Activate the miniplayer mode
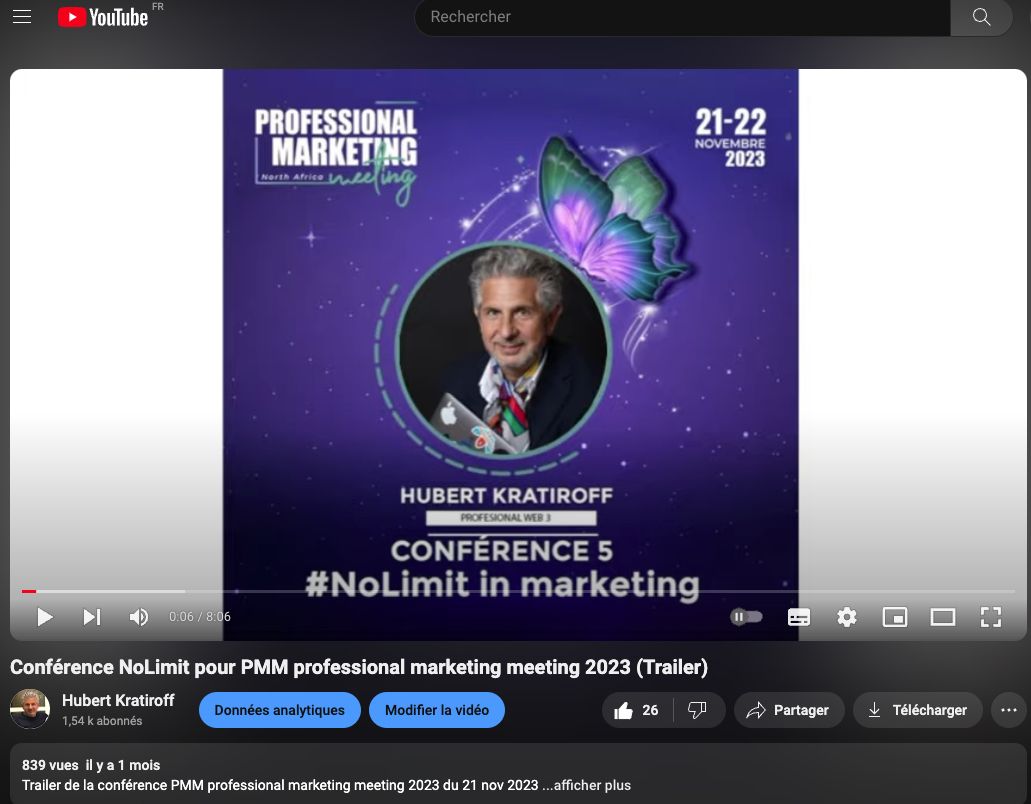Viewport: 1031px width, 804px height. [x=895, y=617]
